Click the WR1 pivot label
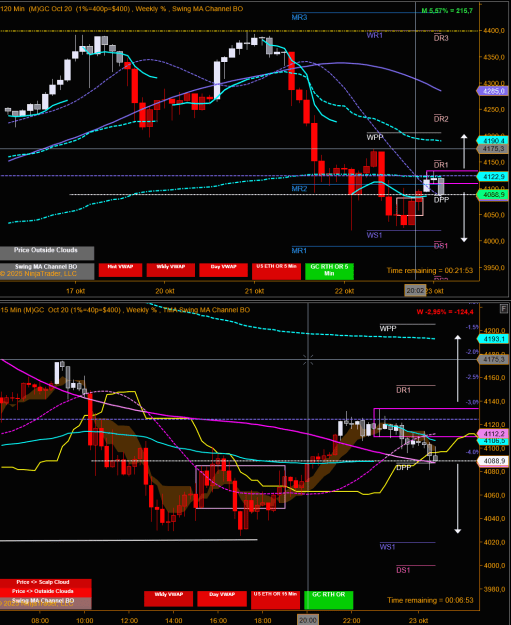 [375, 35]
